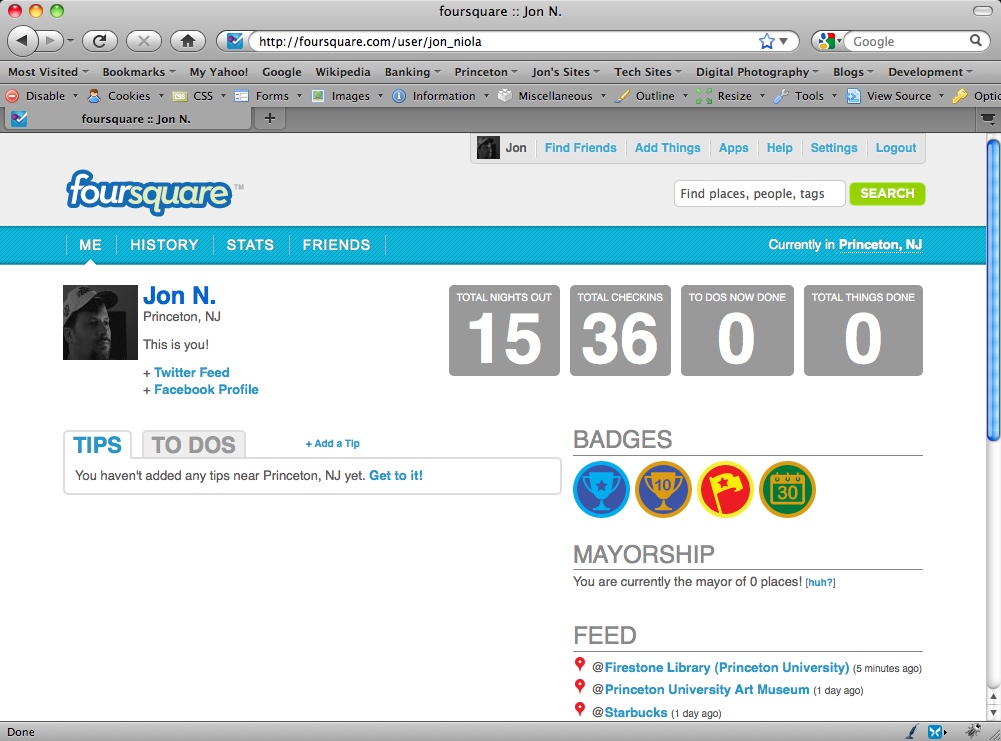Image resolution: width=1001 pixels, height=741 pixels.
Task: Open the Add Things link
Action: click(667, 148)
